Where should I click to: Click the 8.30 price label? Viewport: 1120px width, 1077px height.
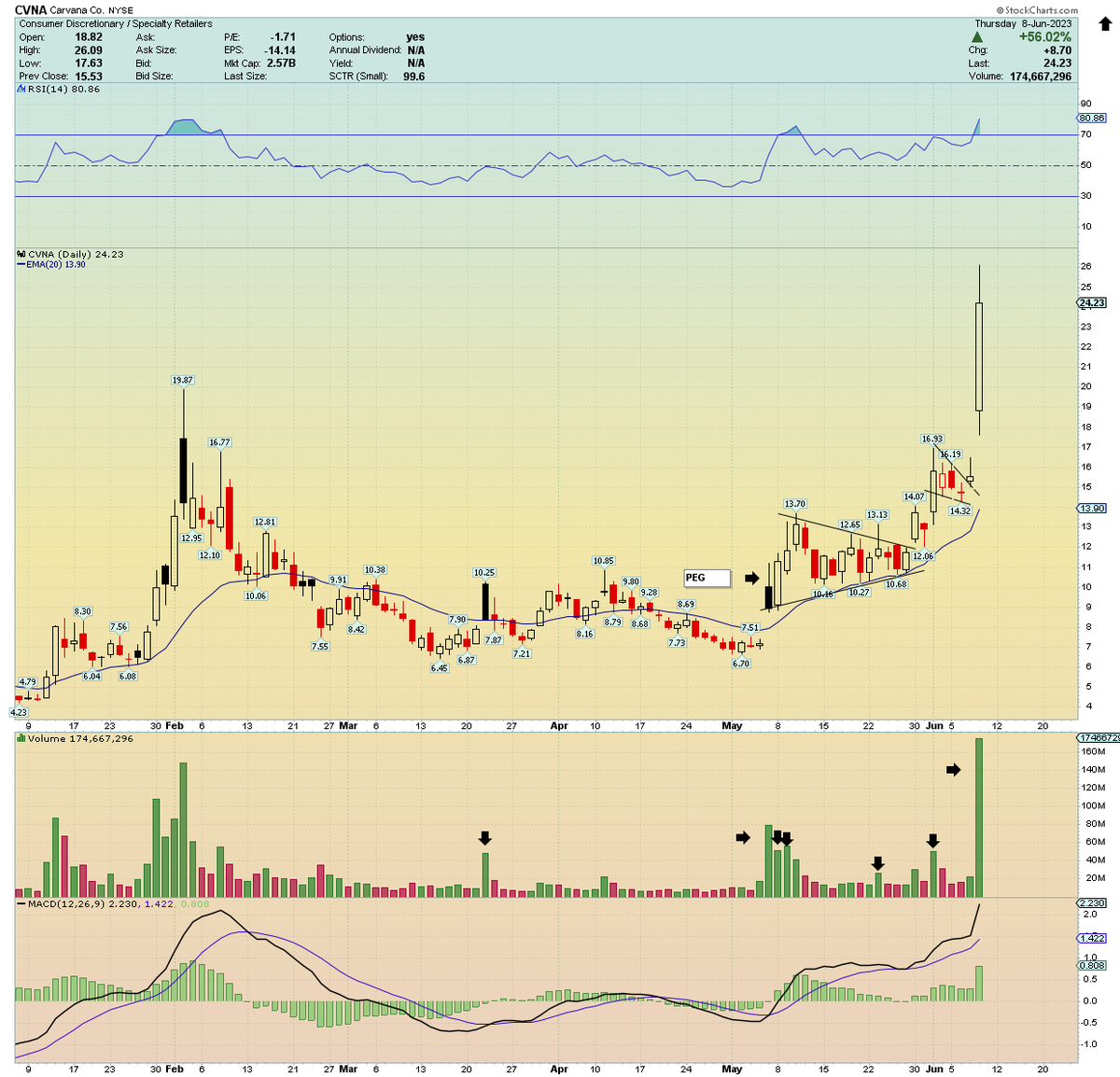82,612
